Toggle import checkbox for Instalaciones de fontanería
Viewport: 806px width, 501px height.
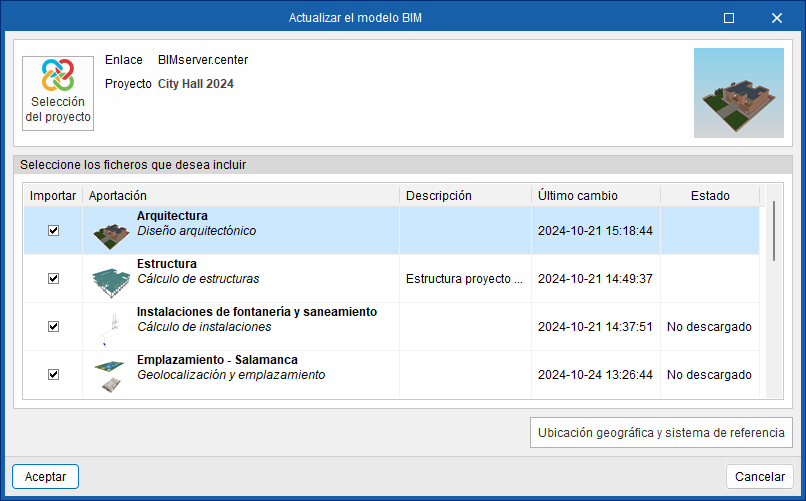[x=54, y=327]
